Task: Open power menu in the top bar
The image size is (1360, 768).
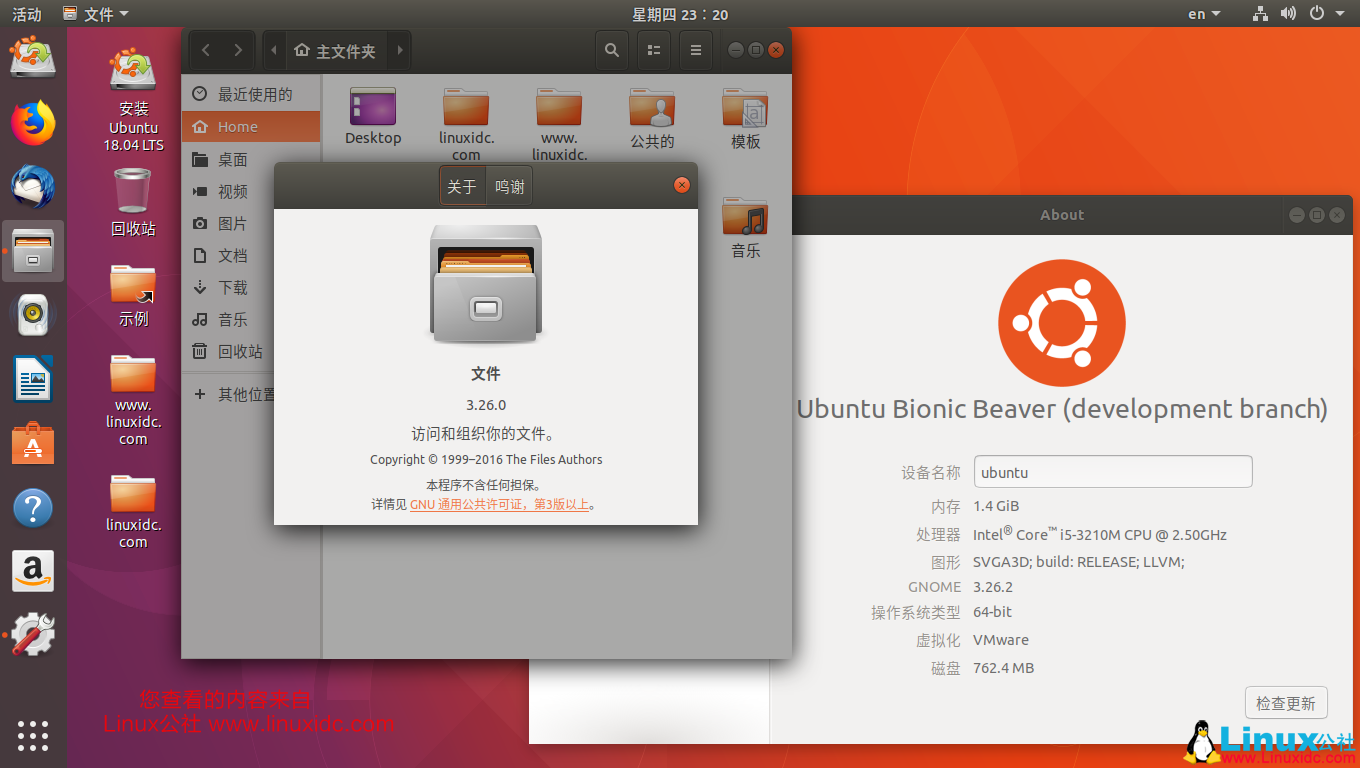Action: 1327,14
